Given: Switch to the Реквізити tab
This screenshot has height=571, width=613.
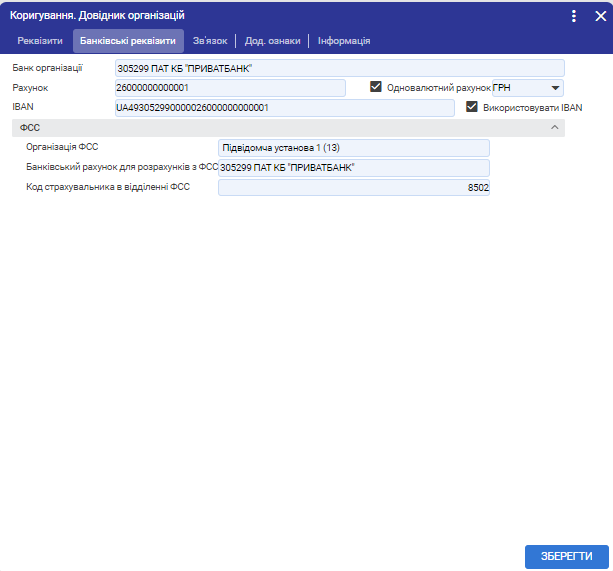Looking at the screenshot, I should [x=40, y=41].
